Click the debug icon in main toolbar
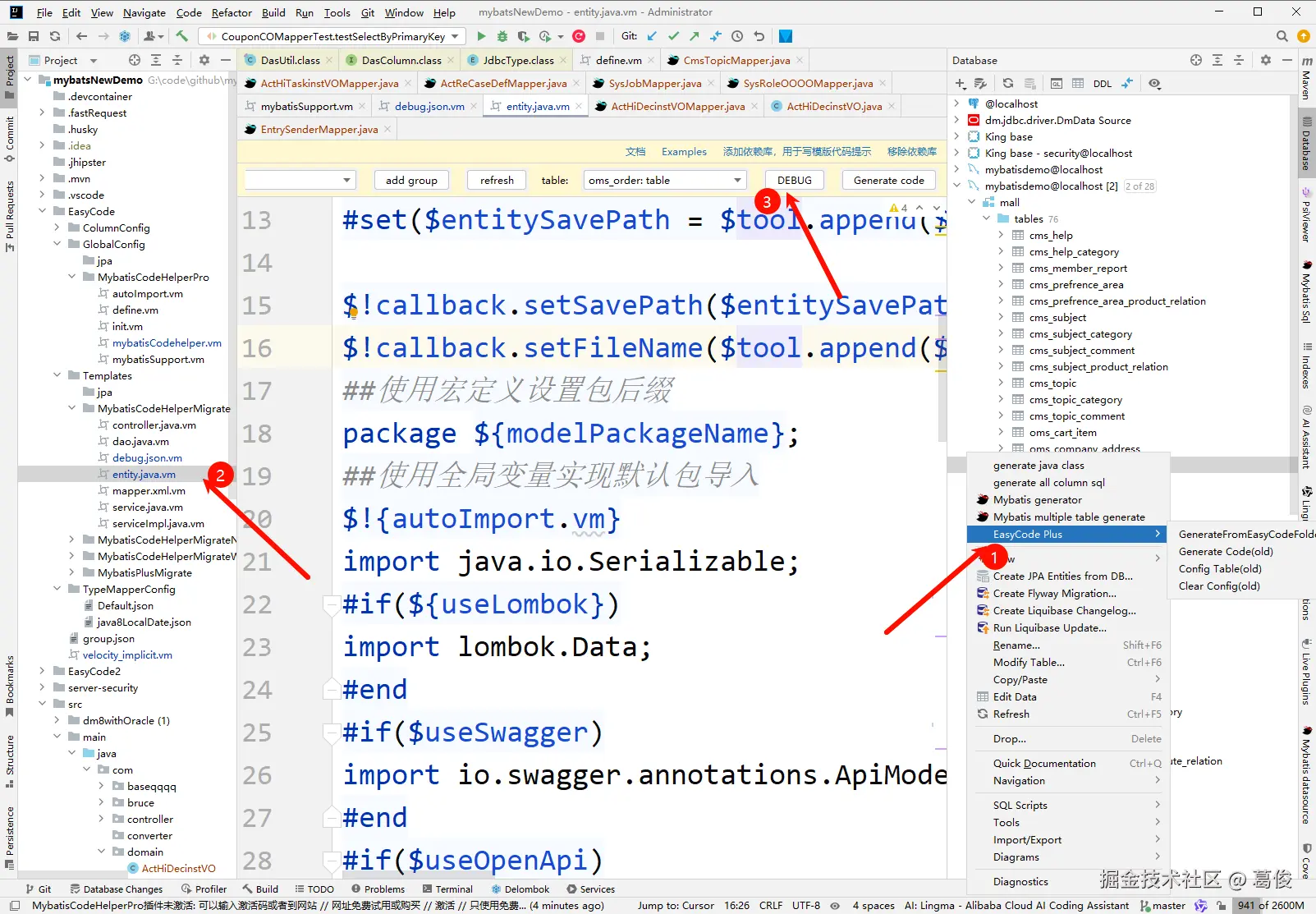1316x914 pixels. (501, 36)
